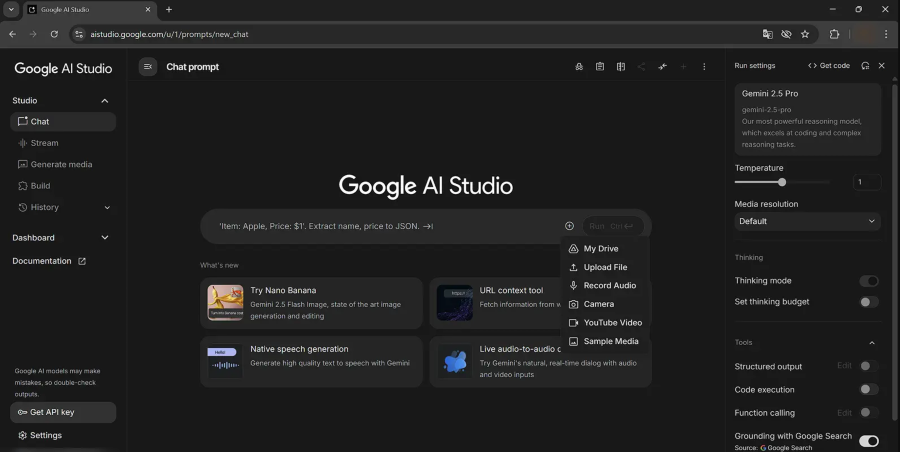Image resolution: width=900 pixels, height=452 pixels.
Task: Reload the page
Action: pos(54,34)
